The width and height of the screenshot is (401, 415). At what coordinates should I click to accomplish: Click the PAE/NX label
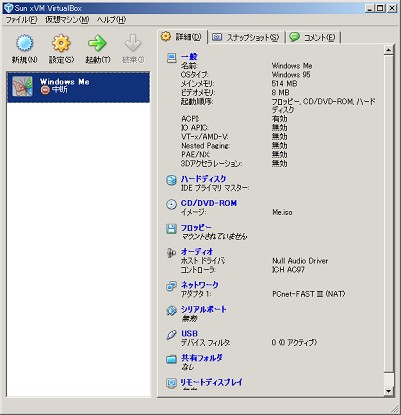195,155
